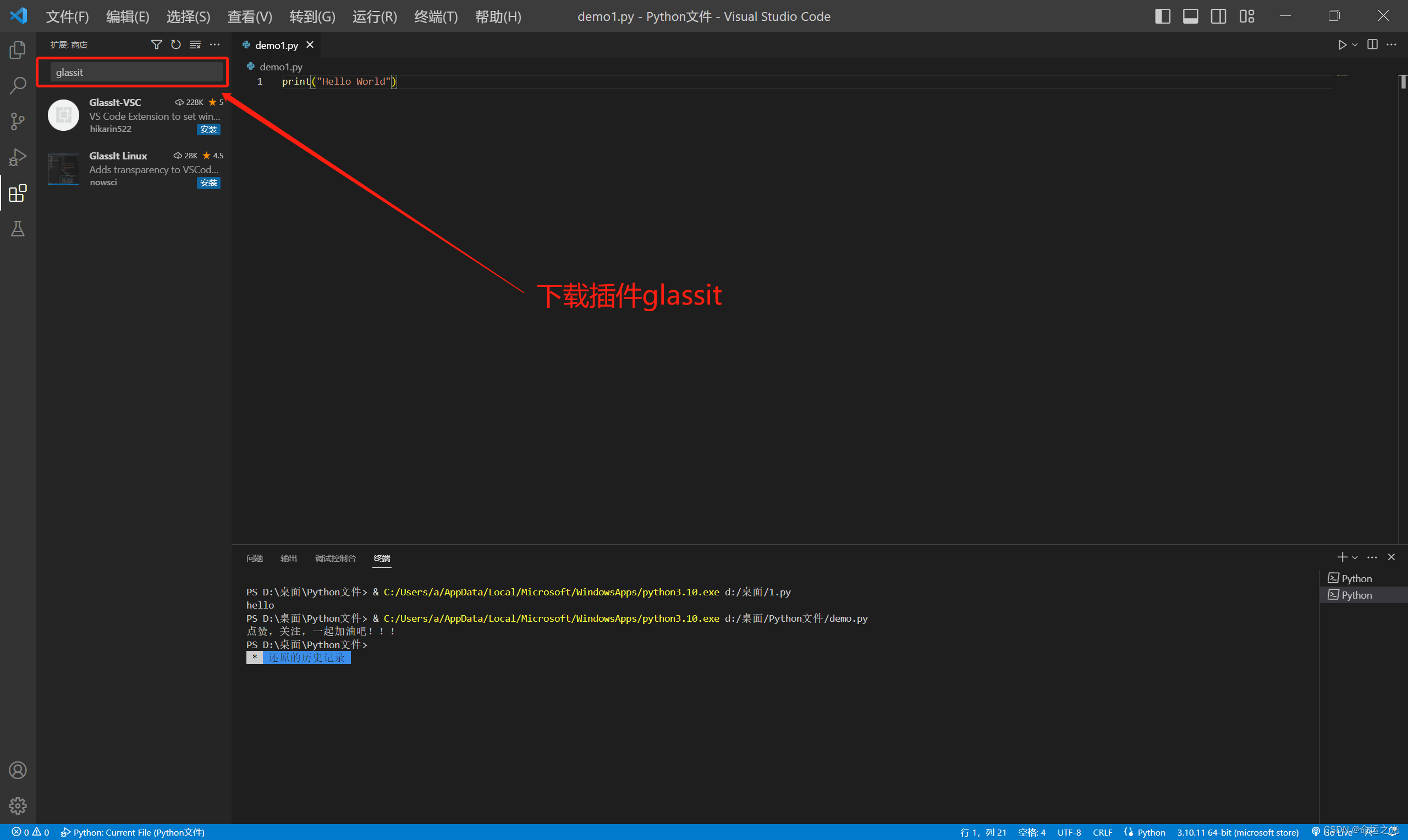Open the Testing flask icon
Viewport: 1408px width, 840px height.
pyautogui.click(x=18, y=229)
